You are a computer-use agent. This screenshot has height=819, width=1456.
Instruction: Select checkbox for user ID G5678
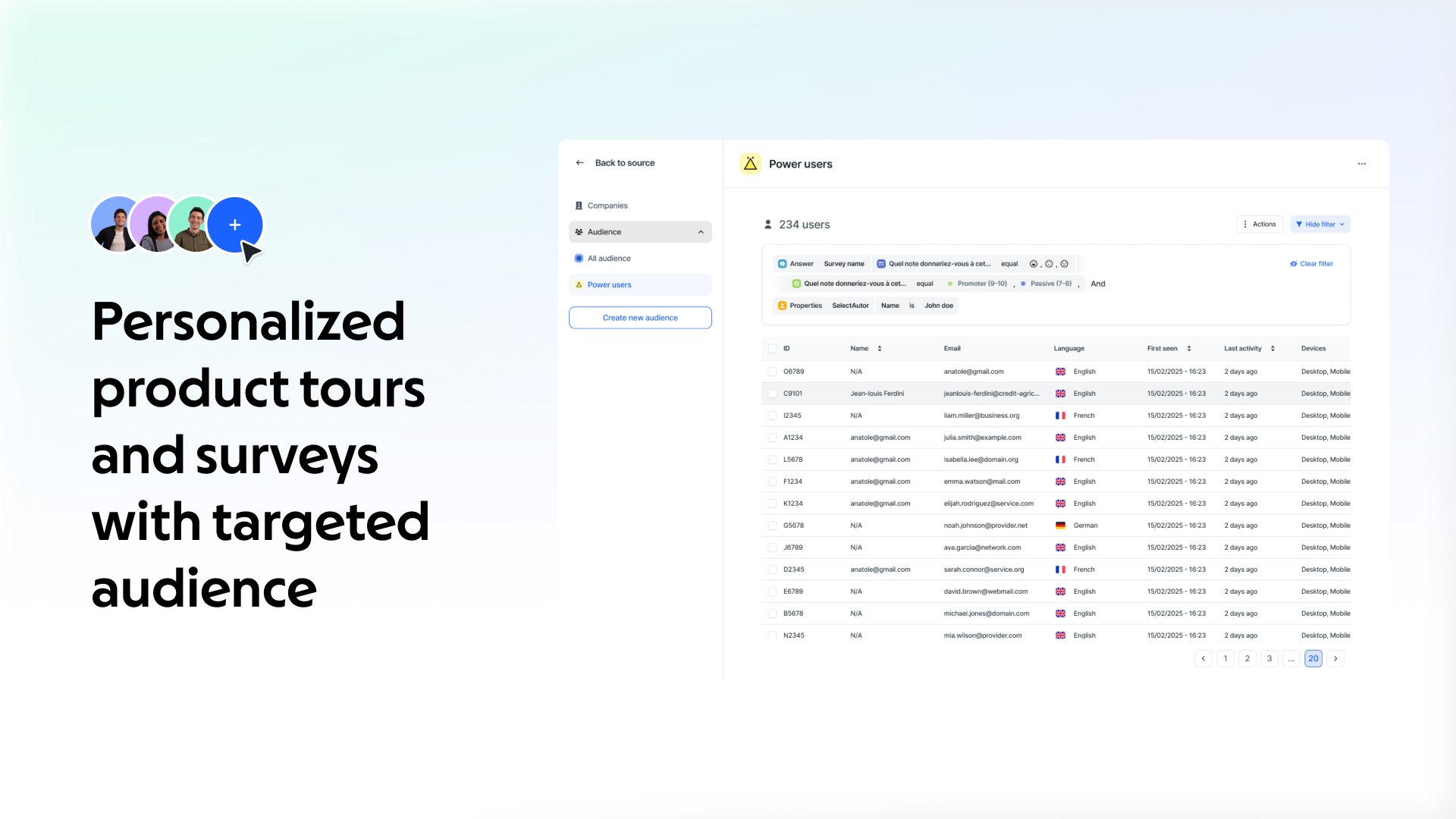[772, 526]
